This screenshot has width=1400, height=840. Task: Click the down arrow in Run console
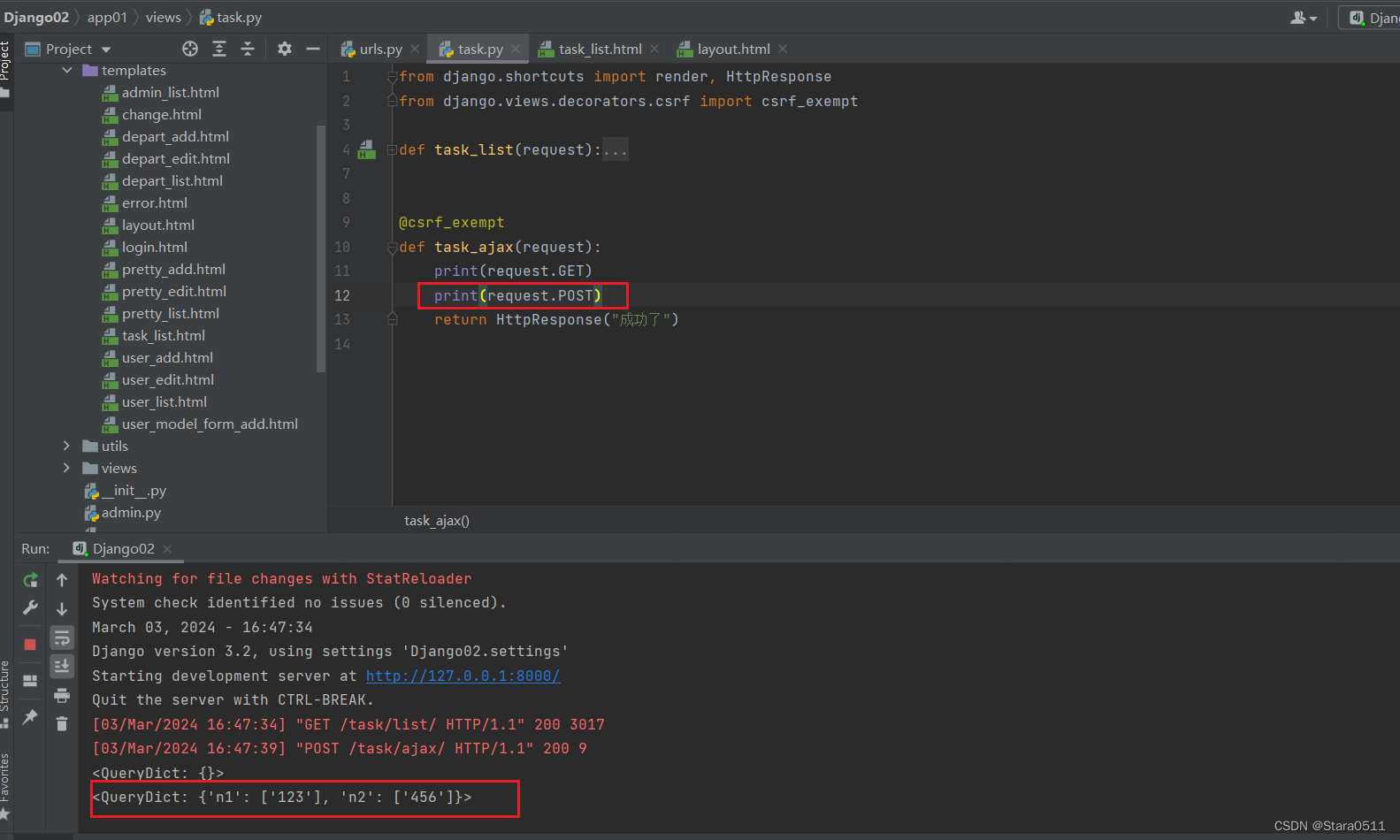(62, 609)
